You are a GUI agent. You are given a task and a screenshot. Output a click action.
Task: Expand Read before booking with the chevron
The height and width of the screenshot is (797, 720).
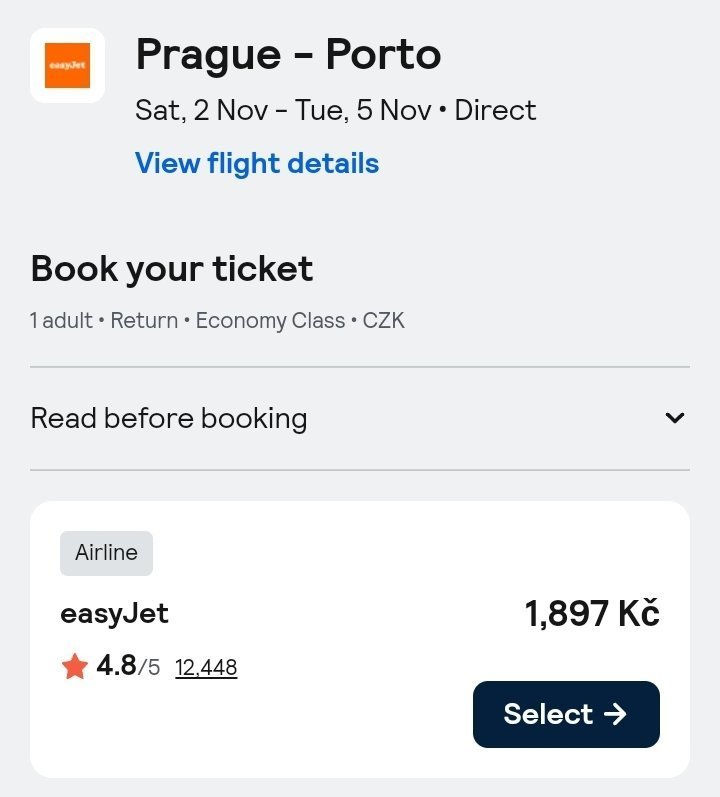(675, 418)
